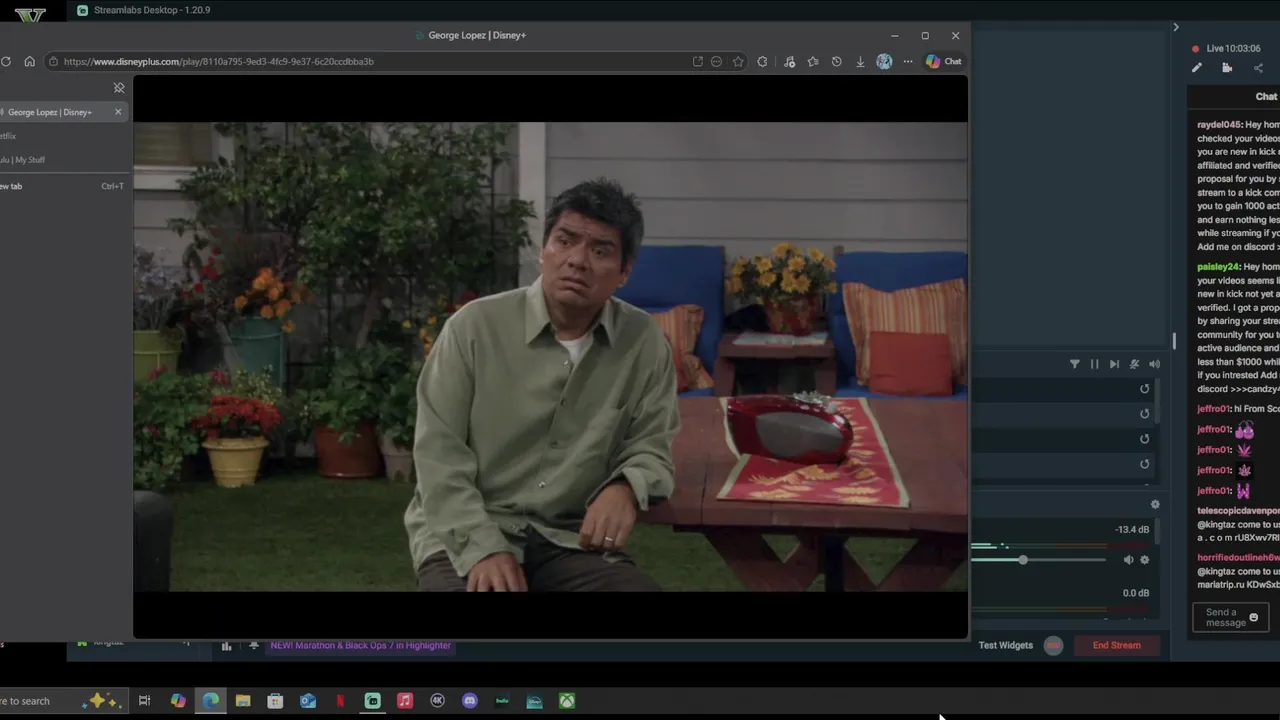Image resolution: width=1280 pixels, height=720 pixels.
Task: Mute the -13.4 dB audio source
Action: pos(1128,560)
